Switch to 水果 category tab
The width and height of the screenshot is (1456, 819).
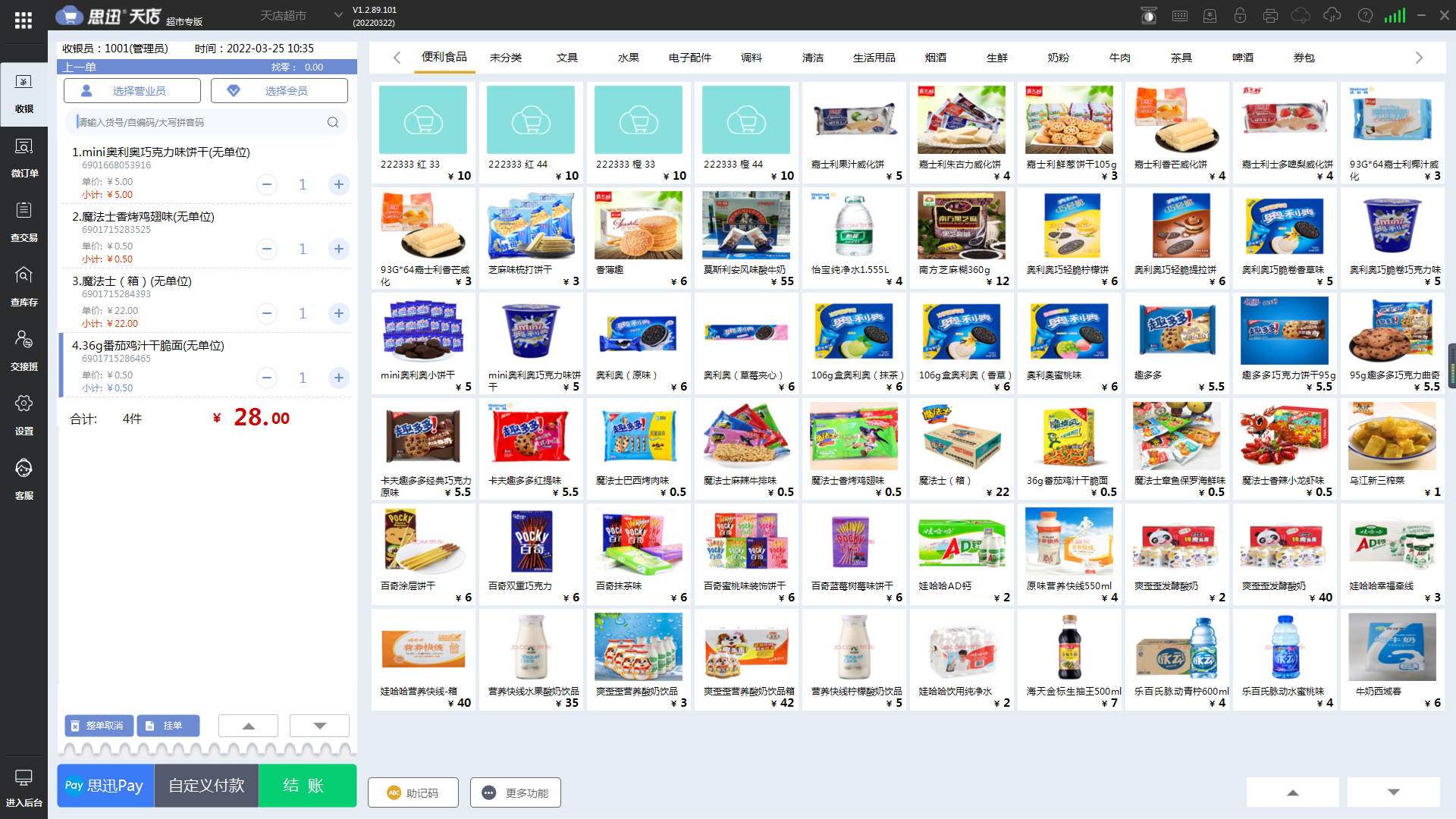click(629, 58)
